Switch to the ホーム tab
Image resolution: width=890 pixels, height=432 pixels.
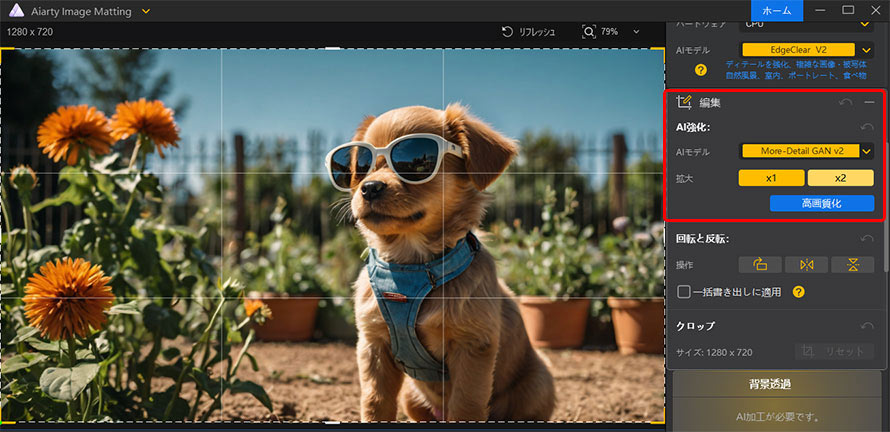[776, 11]
